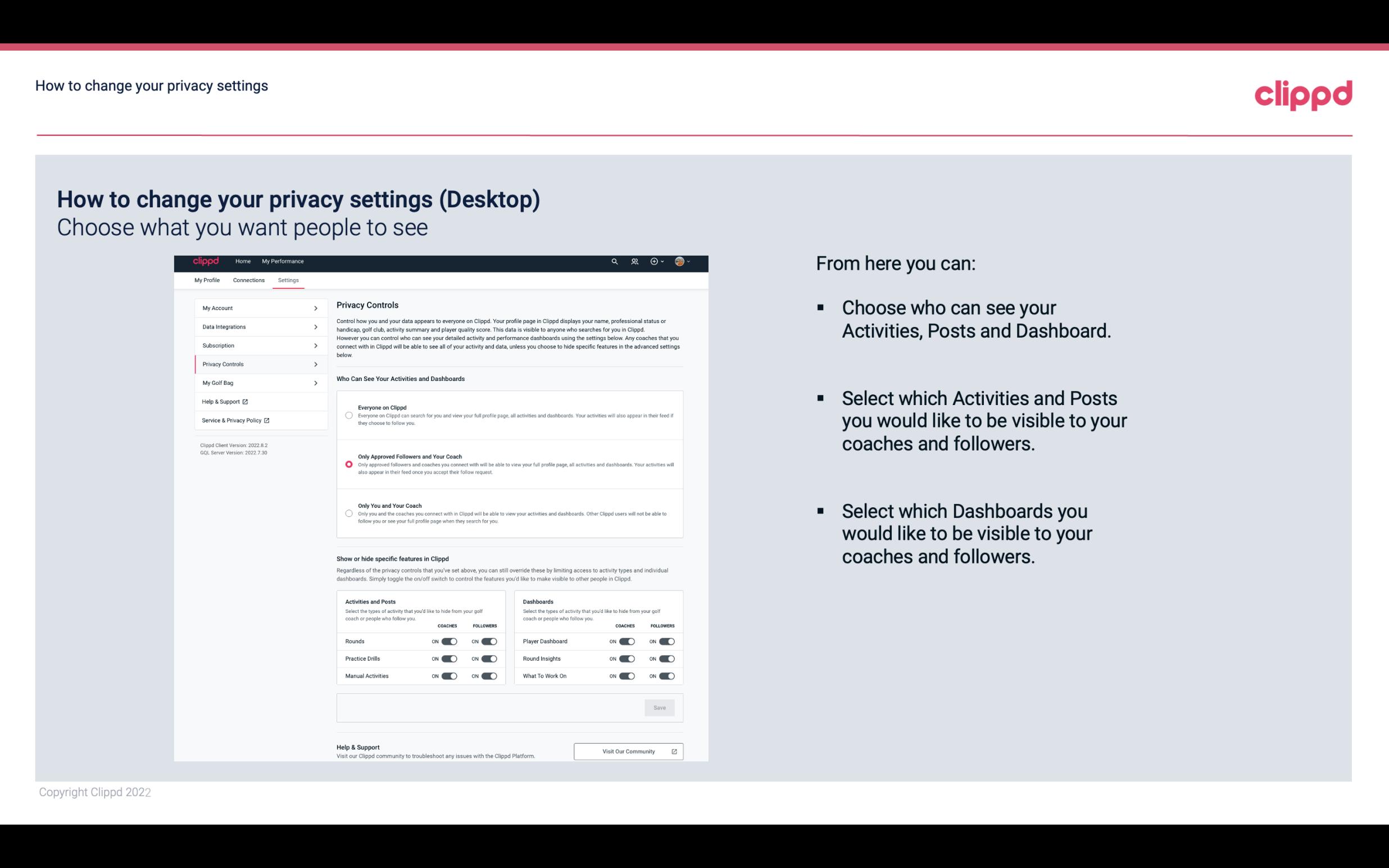Toggle Practice Drills ON for Coaches
The width and height of the screenshot is (1389, 868).
coord(448,659)
